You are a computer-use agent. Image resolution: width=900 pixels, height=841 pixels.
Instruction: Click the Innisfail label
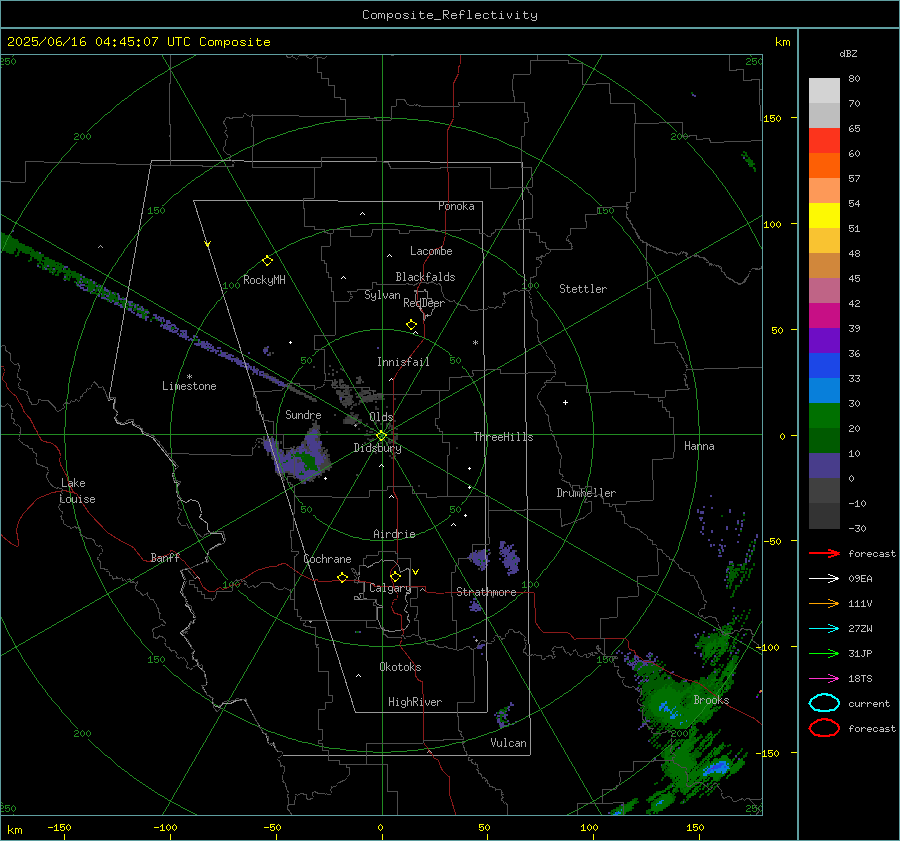pos(403,362)
